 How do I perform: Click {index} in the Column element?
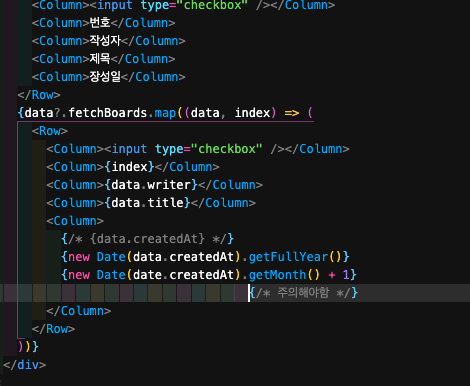pos(129,167)
